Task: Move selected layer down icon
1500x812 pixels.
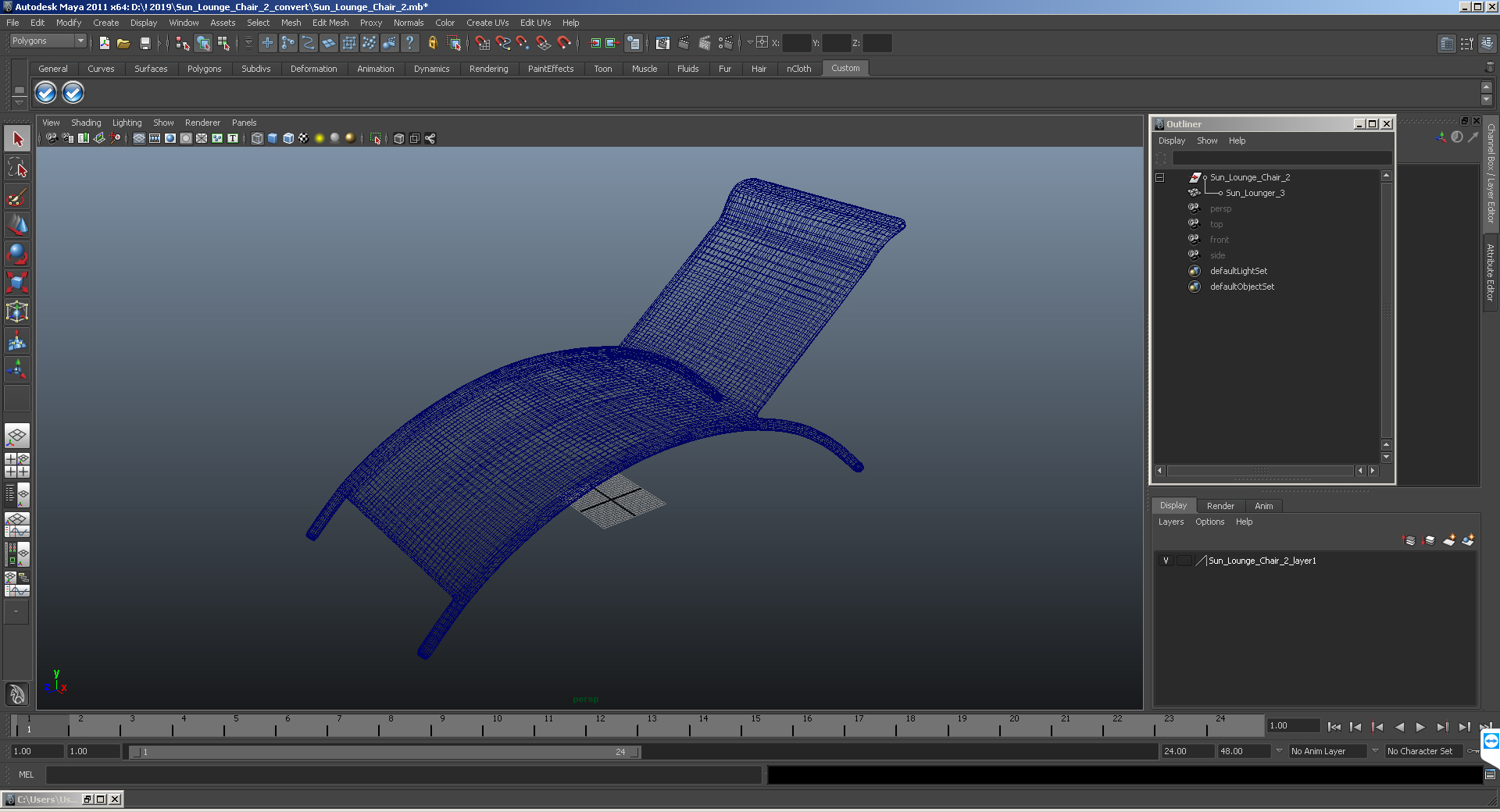Action: pyautogui.click(x=1429, y=540)
